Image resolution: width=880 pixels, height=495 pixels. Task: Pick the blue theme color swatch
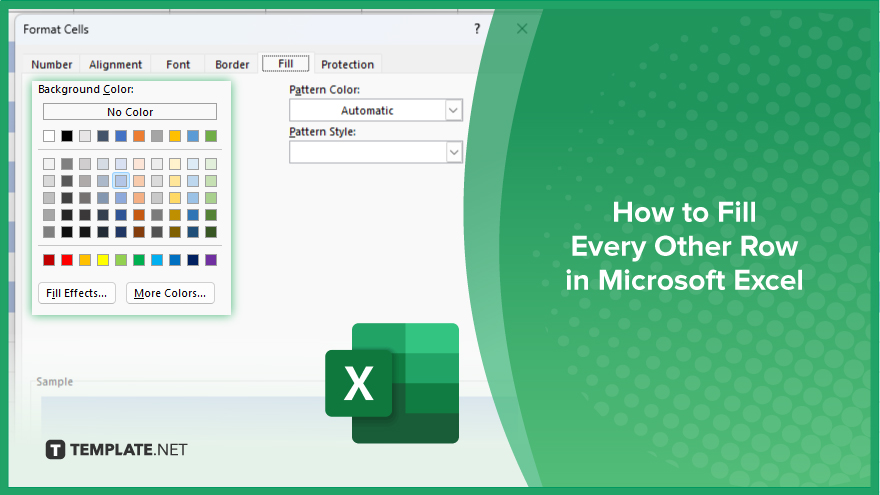(121, 136)
